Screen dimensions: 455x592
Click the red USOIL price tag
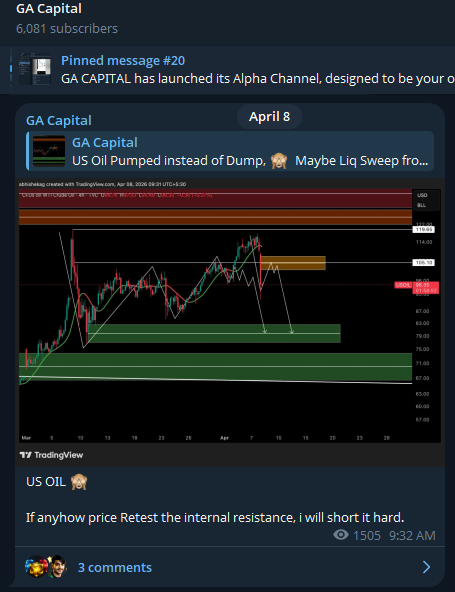[x=416, y=288]
